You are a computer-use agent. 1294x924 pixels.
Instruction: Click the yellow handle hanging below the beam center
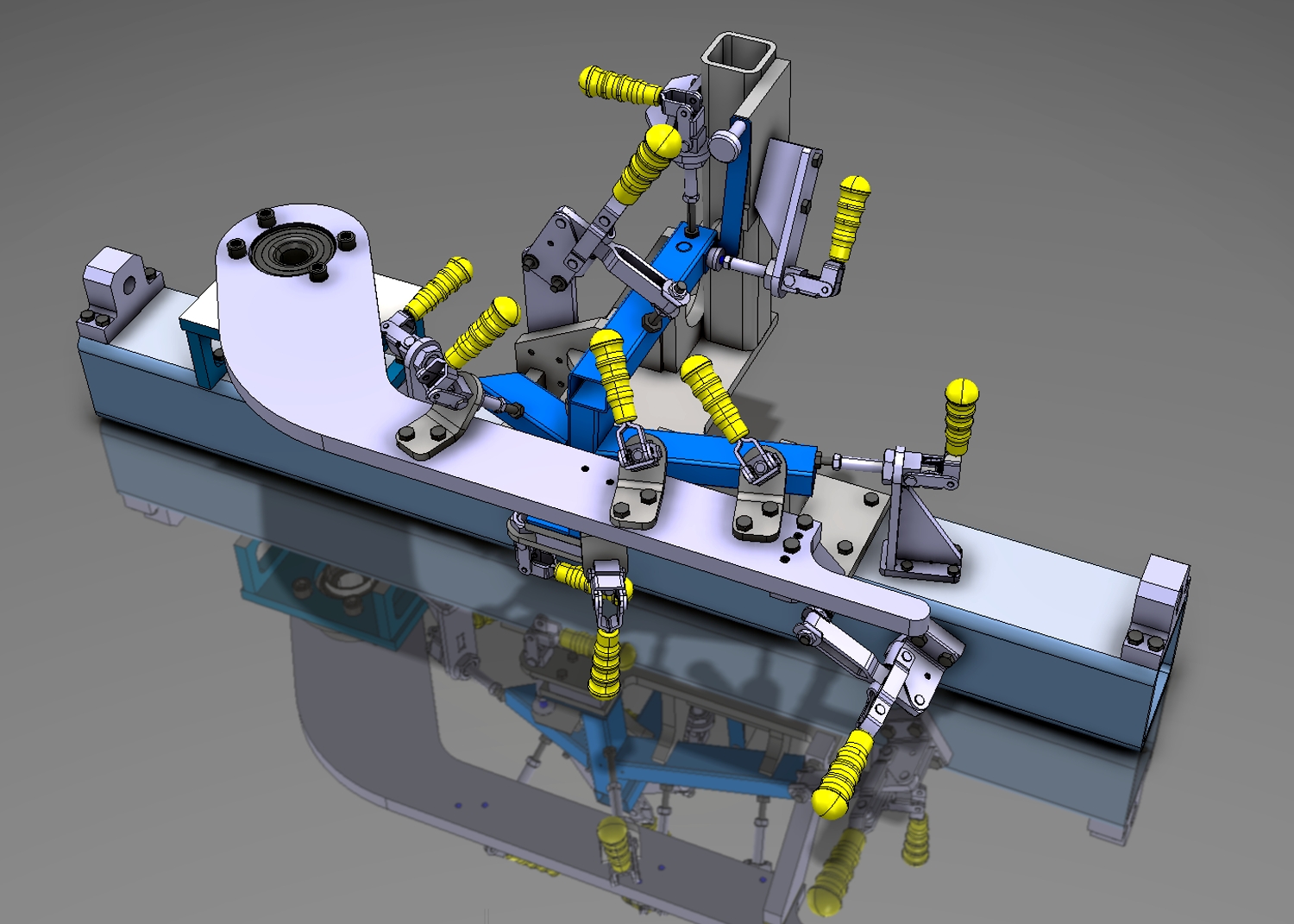(x=605, y=660)
